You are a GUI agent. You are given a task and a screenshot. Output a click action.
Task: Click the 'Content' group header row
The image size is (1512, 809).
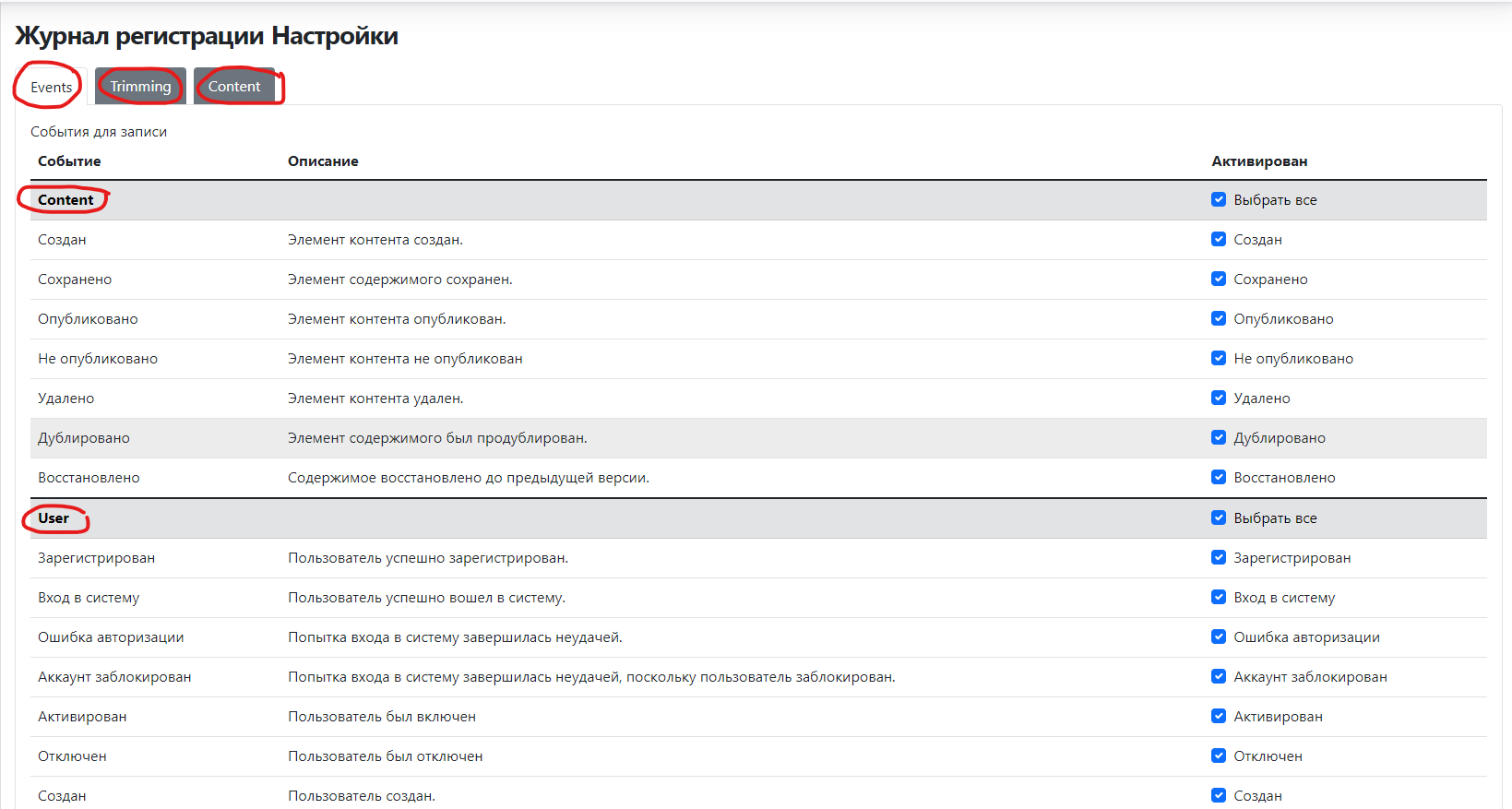click(758, 200)
